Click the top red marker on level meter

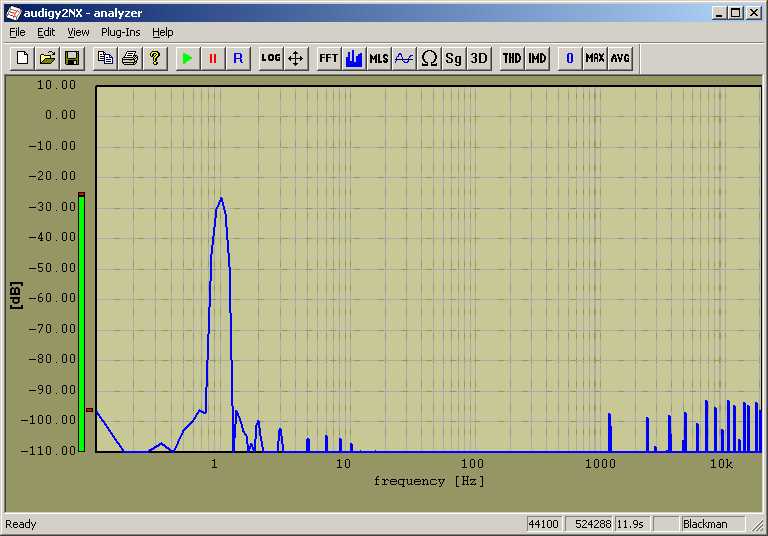82,194
